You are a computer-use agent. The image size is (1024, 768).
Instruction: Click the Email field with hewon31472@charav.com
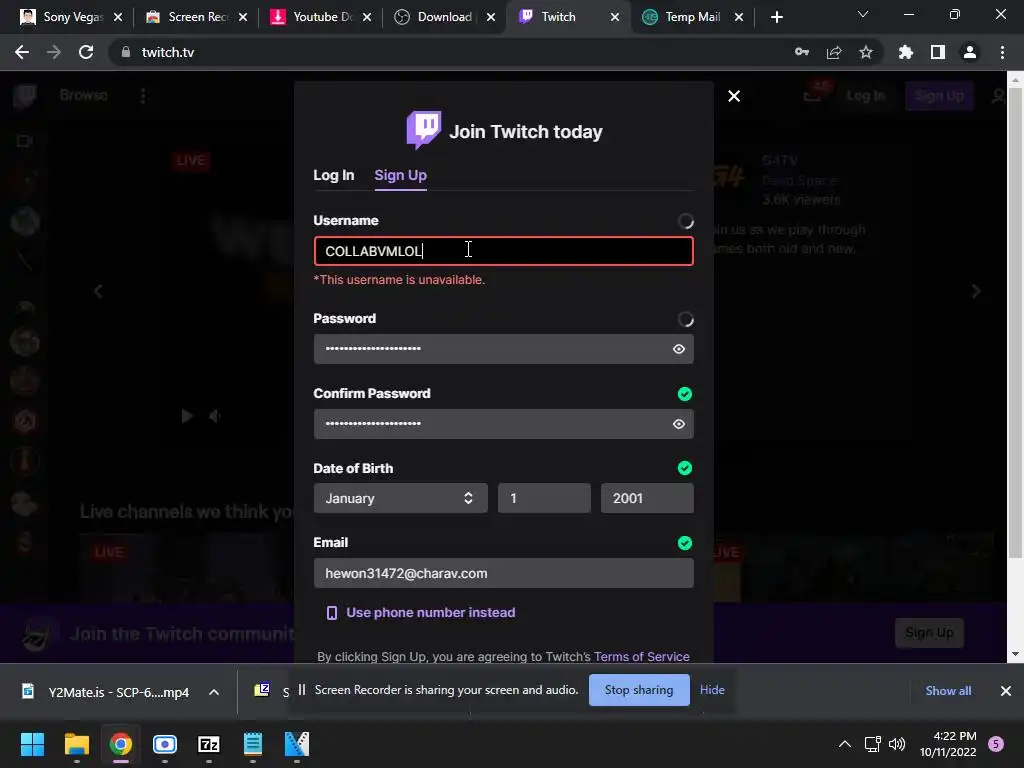504,573
